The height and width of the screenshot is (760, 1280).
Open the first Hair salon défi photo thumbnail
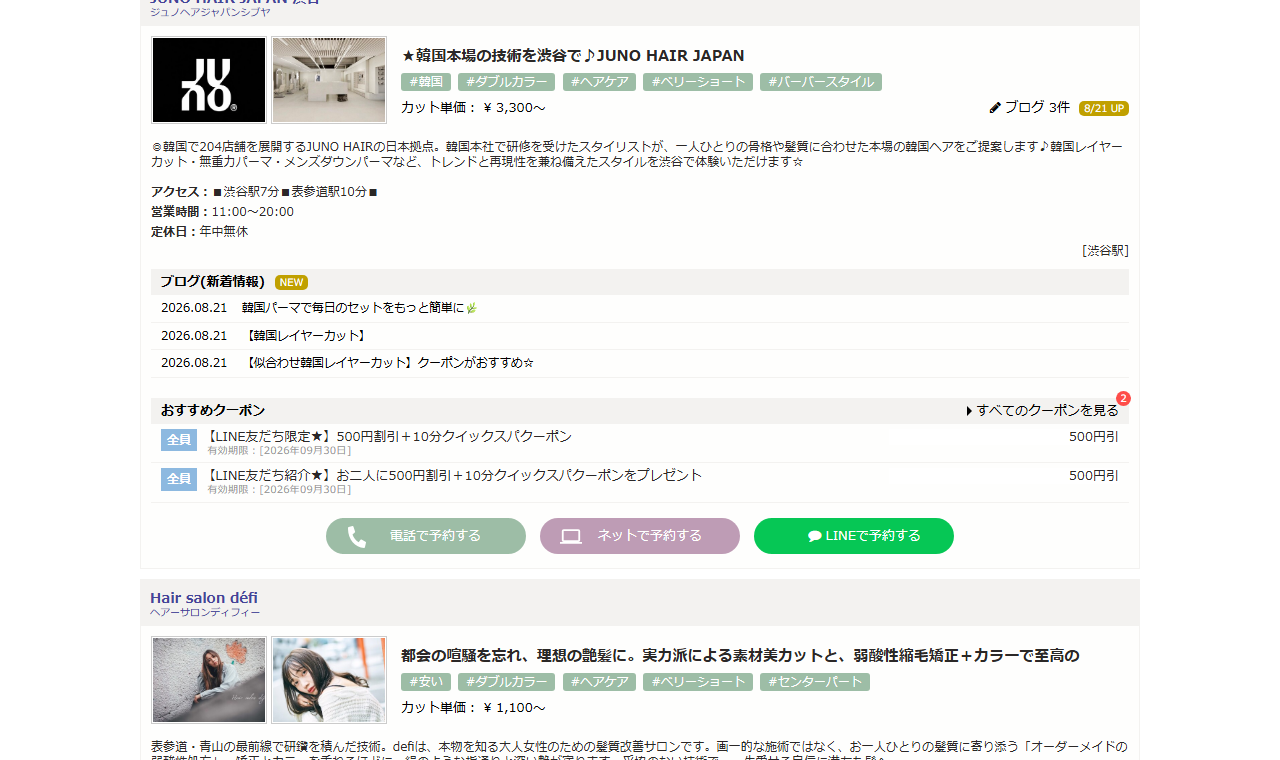[x=209, y=680]
